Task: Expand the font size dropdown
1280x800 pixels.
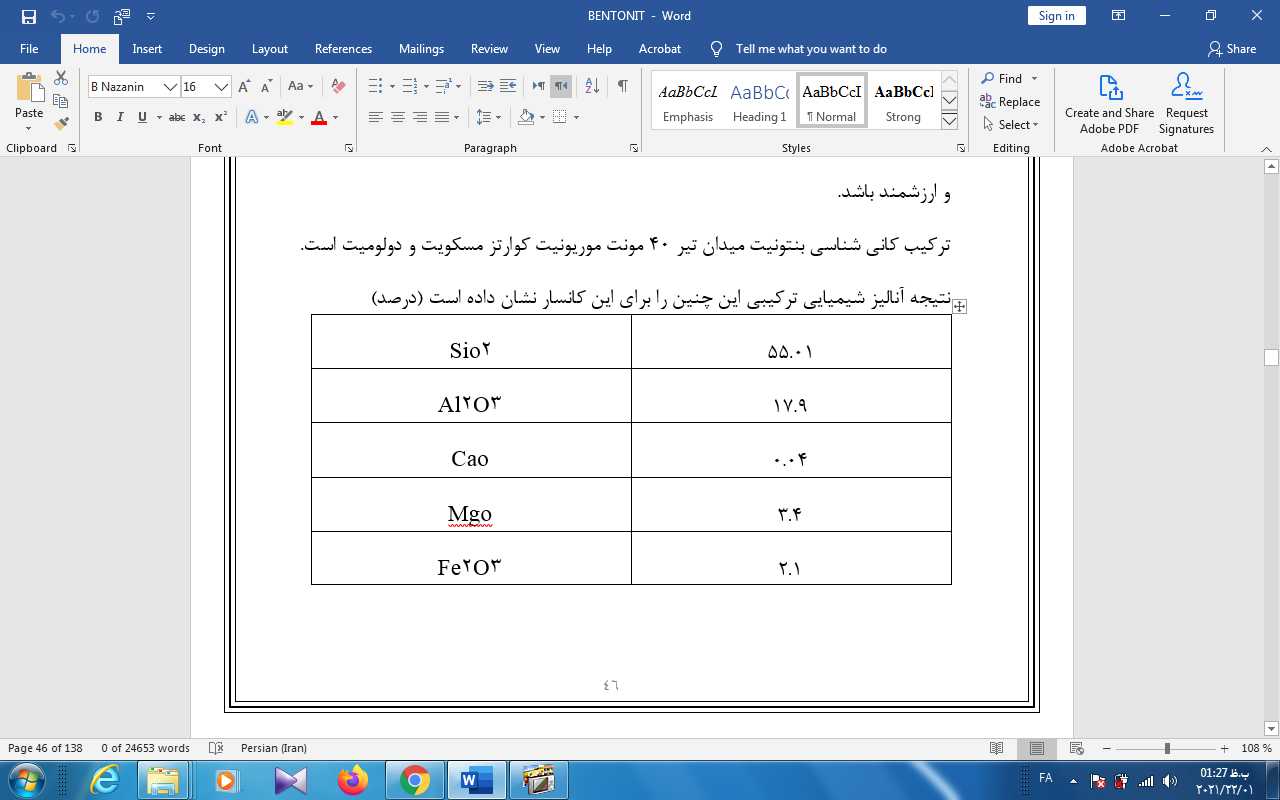Action: 222,87
